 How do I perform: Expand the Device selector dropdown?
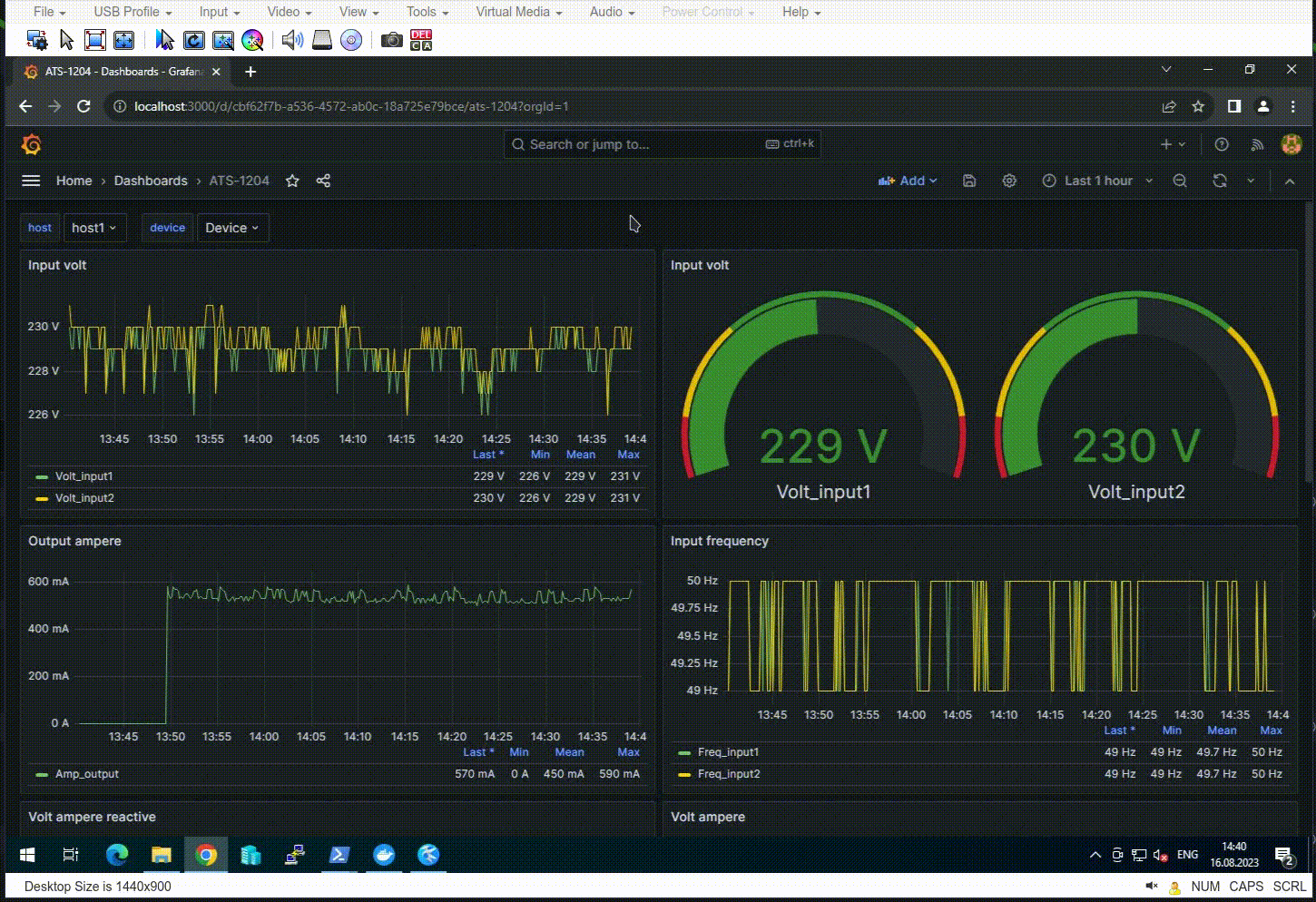click(x=232, y=228)
